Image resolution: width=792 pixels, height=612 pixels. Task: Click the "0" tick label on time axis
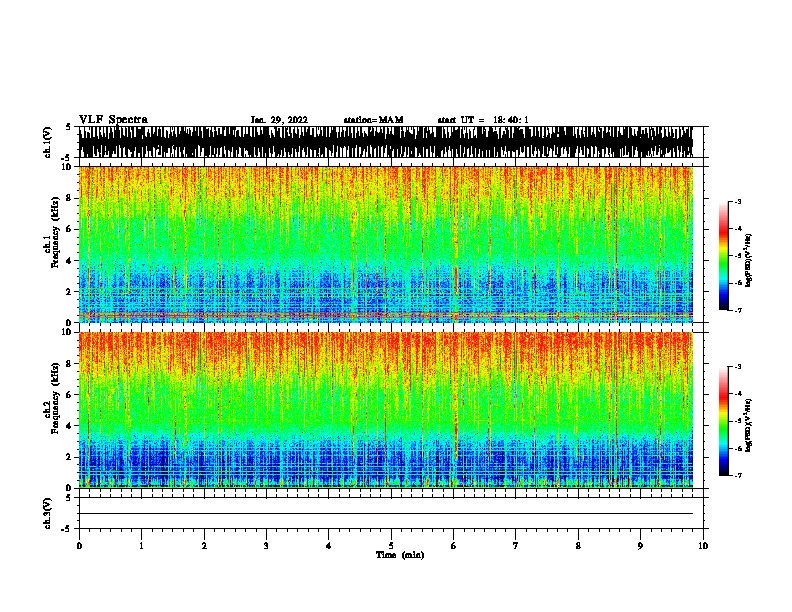(x=79, y=546)
